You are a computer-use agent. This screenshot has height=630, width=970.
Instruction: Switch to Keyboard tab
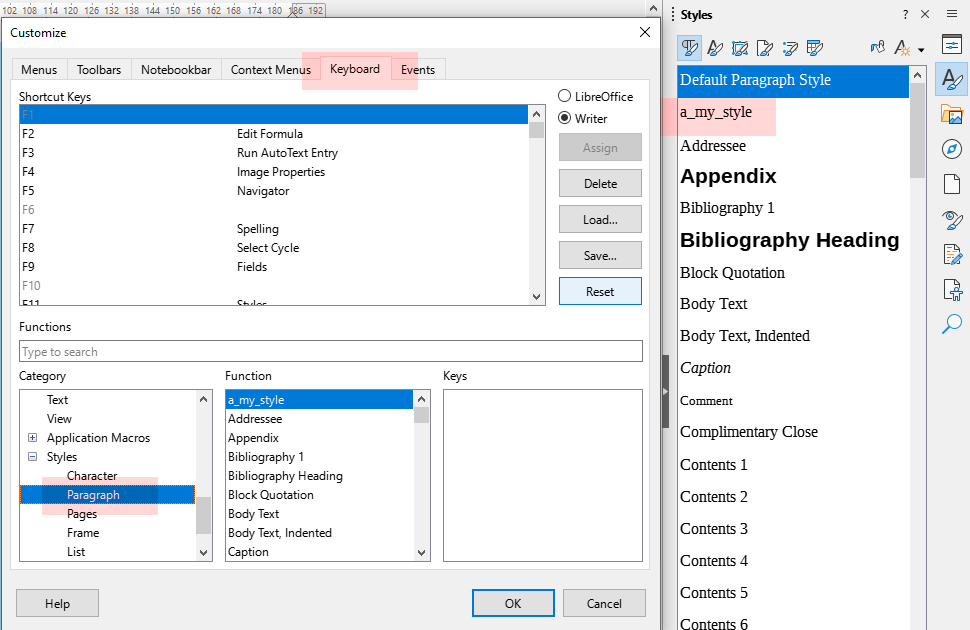pyautogui.click(x=355, y=69)
